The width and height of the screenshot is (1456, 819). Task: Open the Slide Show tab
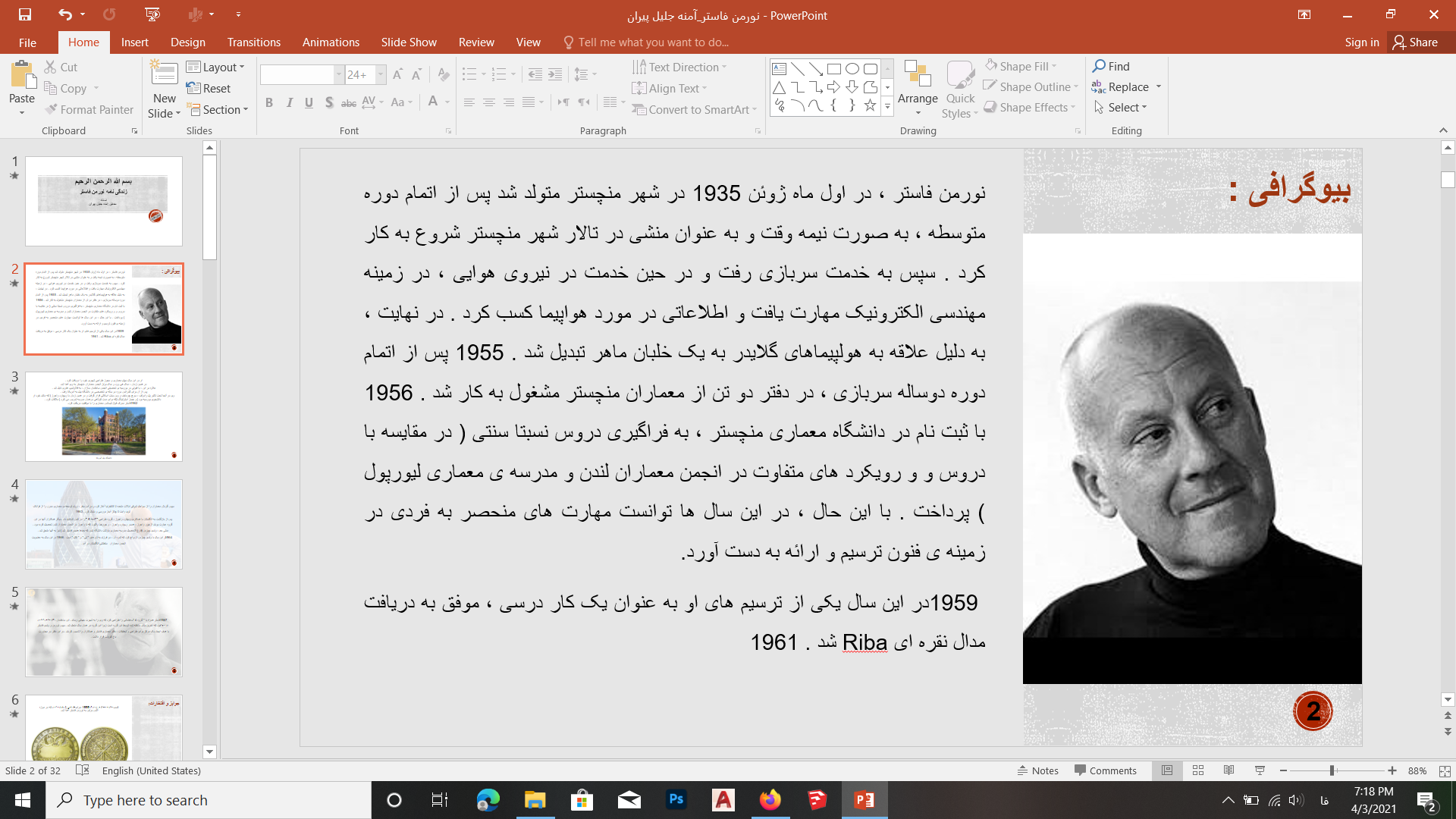409,42
